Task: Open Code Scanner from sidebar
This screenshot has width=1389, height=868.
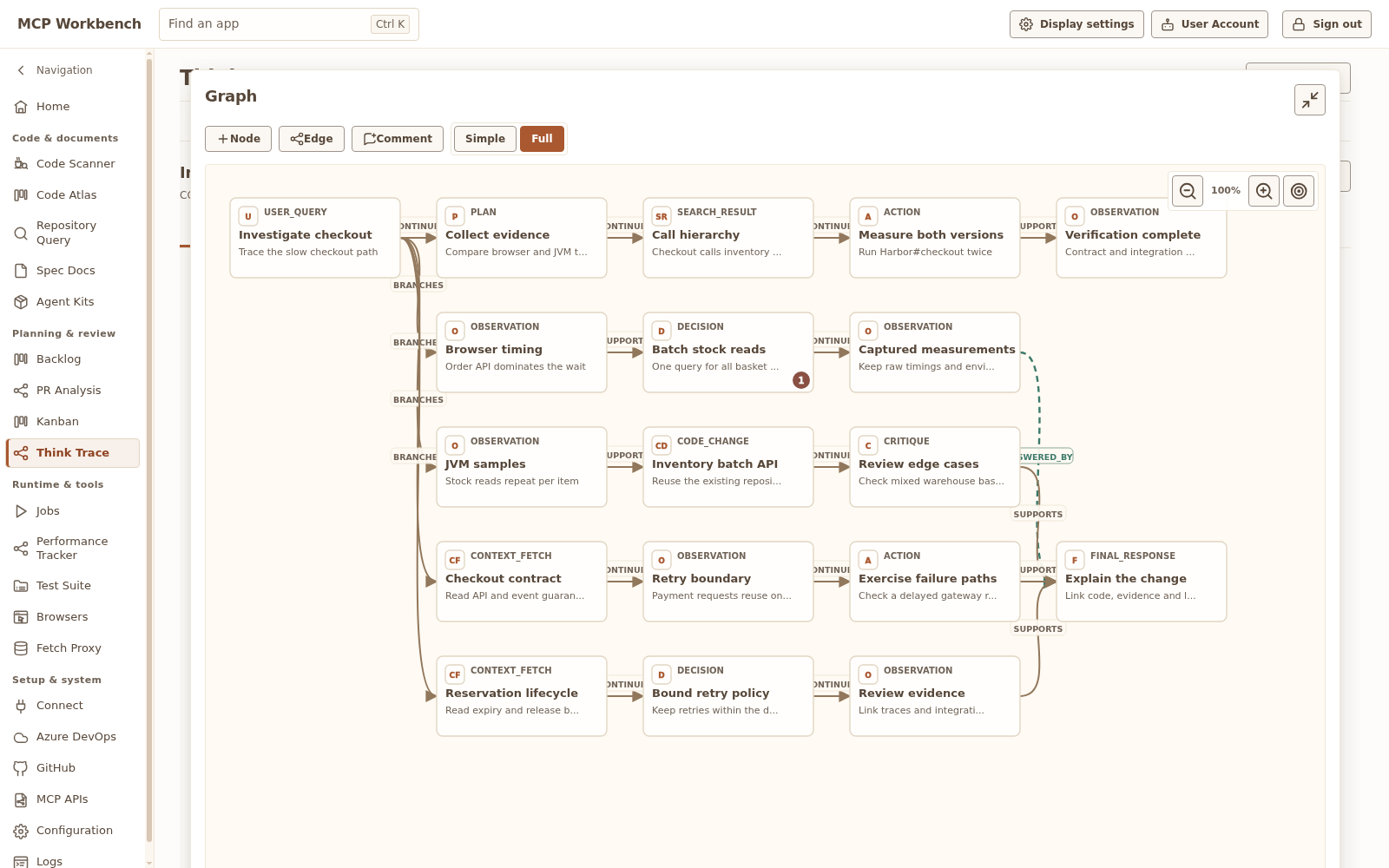Action: click(x=73, y=163)
